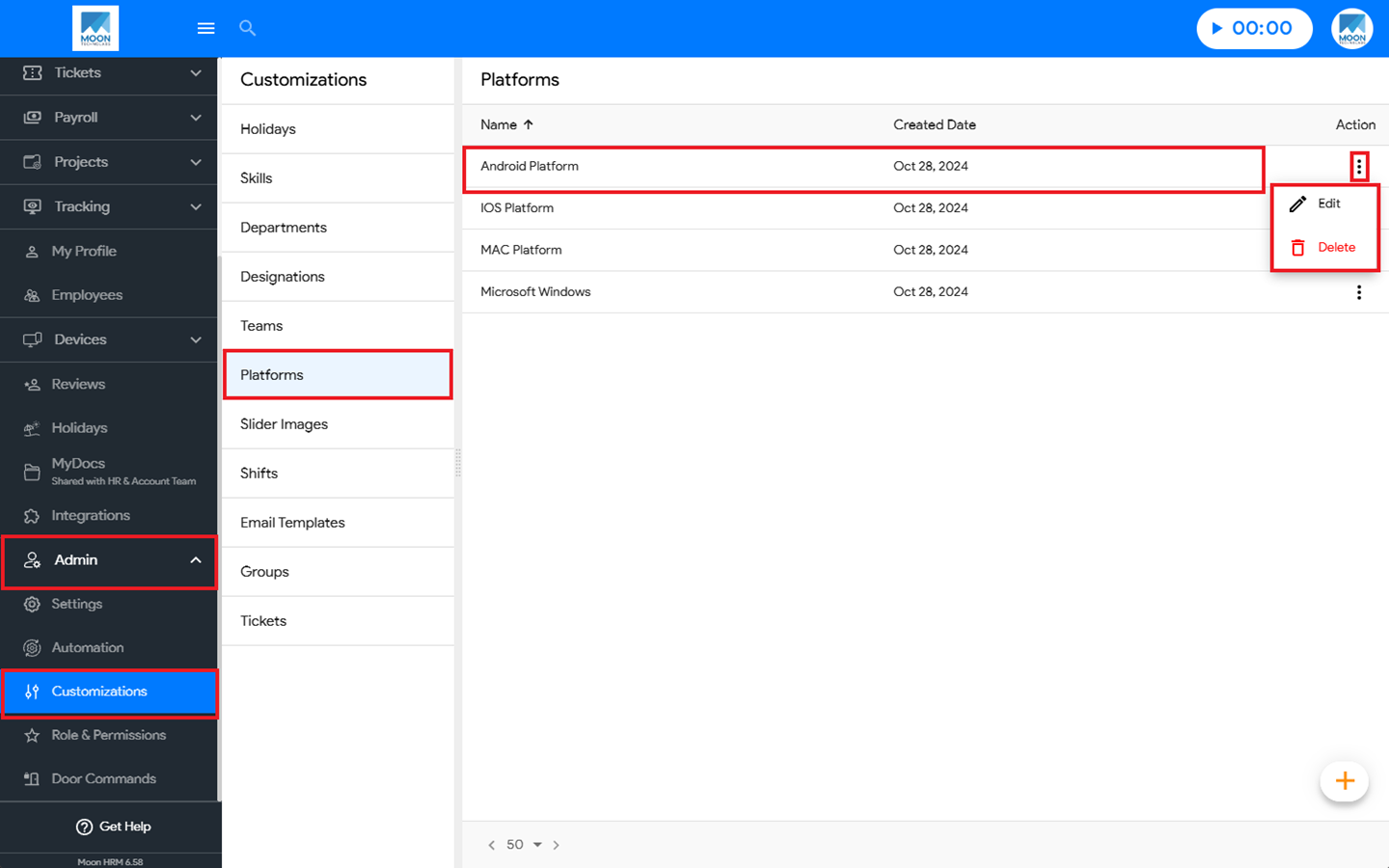Open the Holidays customization tab
The width and height of the screenshot is (1389, 868).
(338, 129)
